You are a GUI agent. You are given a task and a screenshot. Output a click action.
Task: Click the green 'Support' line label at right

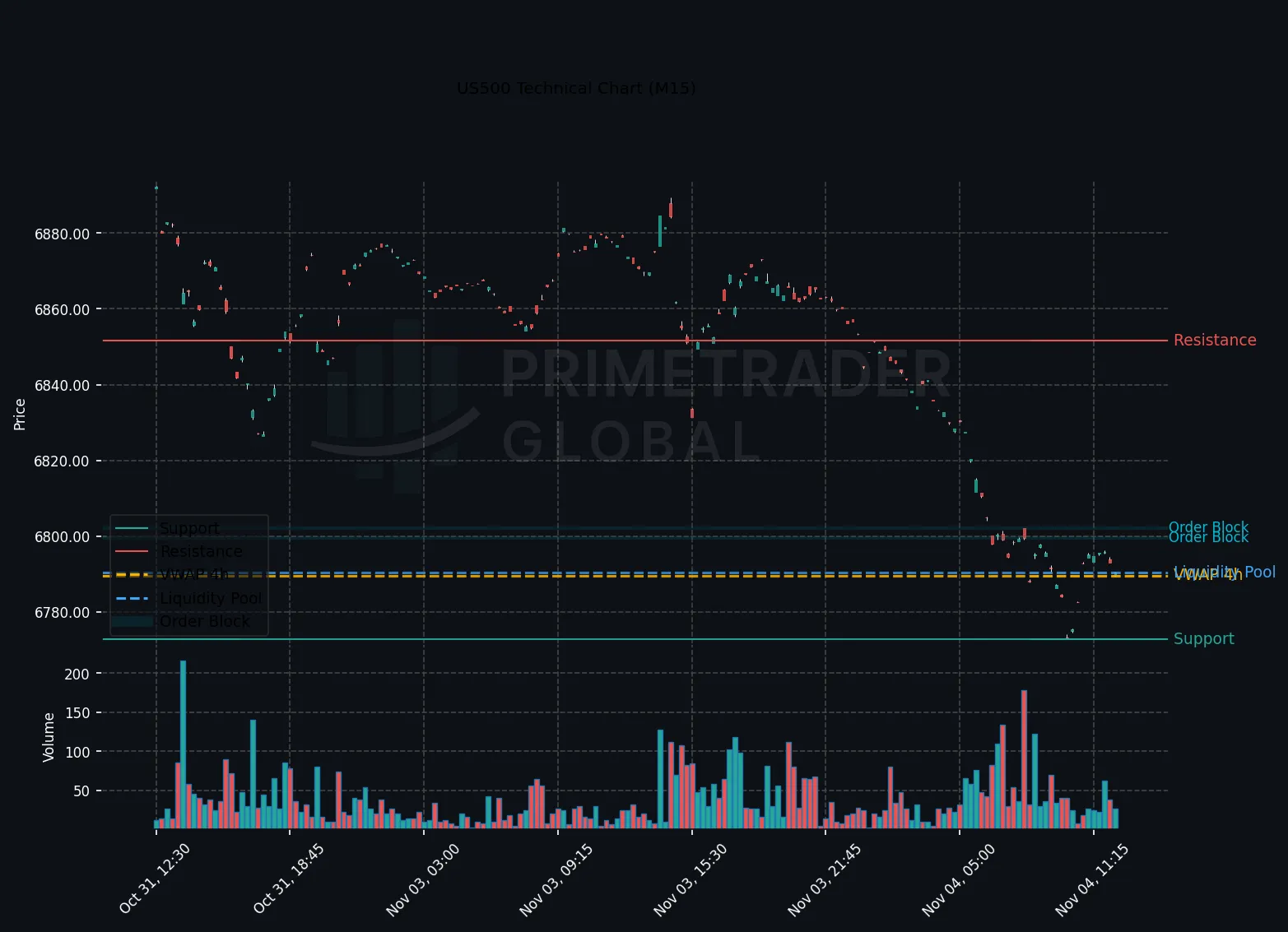pyautogui.click(x=1204, y=638)
